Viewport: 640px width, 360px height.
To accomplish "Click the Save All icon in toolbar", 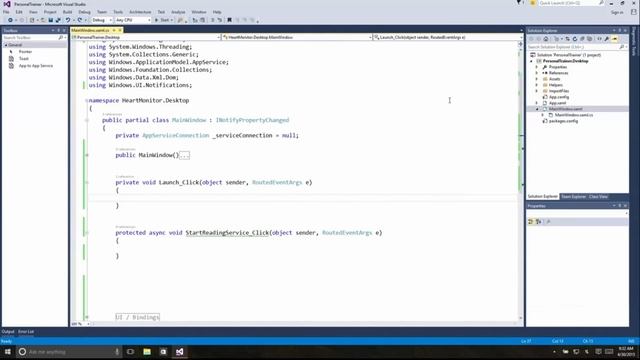I will coord(58,20).
